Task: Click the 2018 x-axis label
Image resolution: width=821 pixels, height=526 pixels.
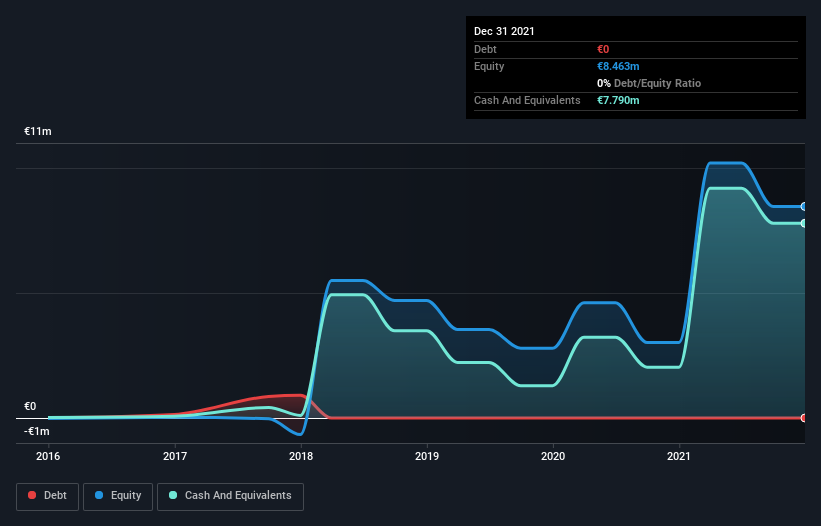Action: pyautogui.click(x=301, y=456)
